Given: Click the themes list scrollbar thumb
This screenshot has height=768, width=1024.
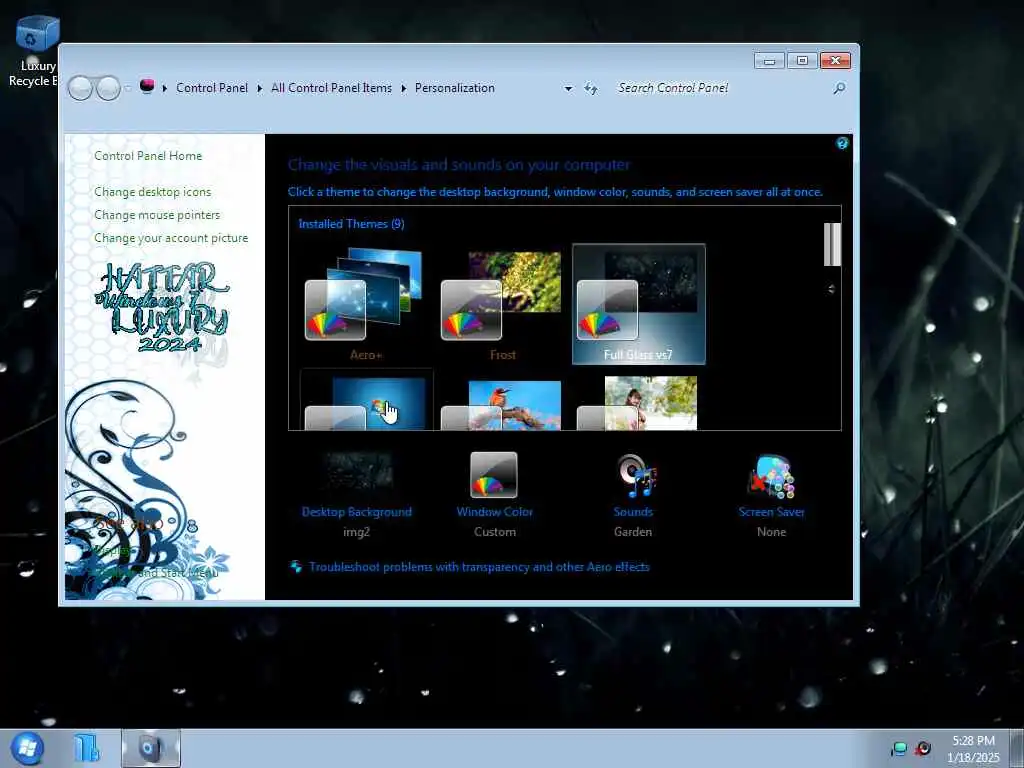Looking at the screenshot, I should click(832, 244).
